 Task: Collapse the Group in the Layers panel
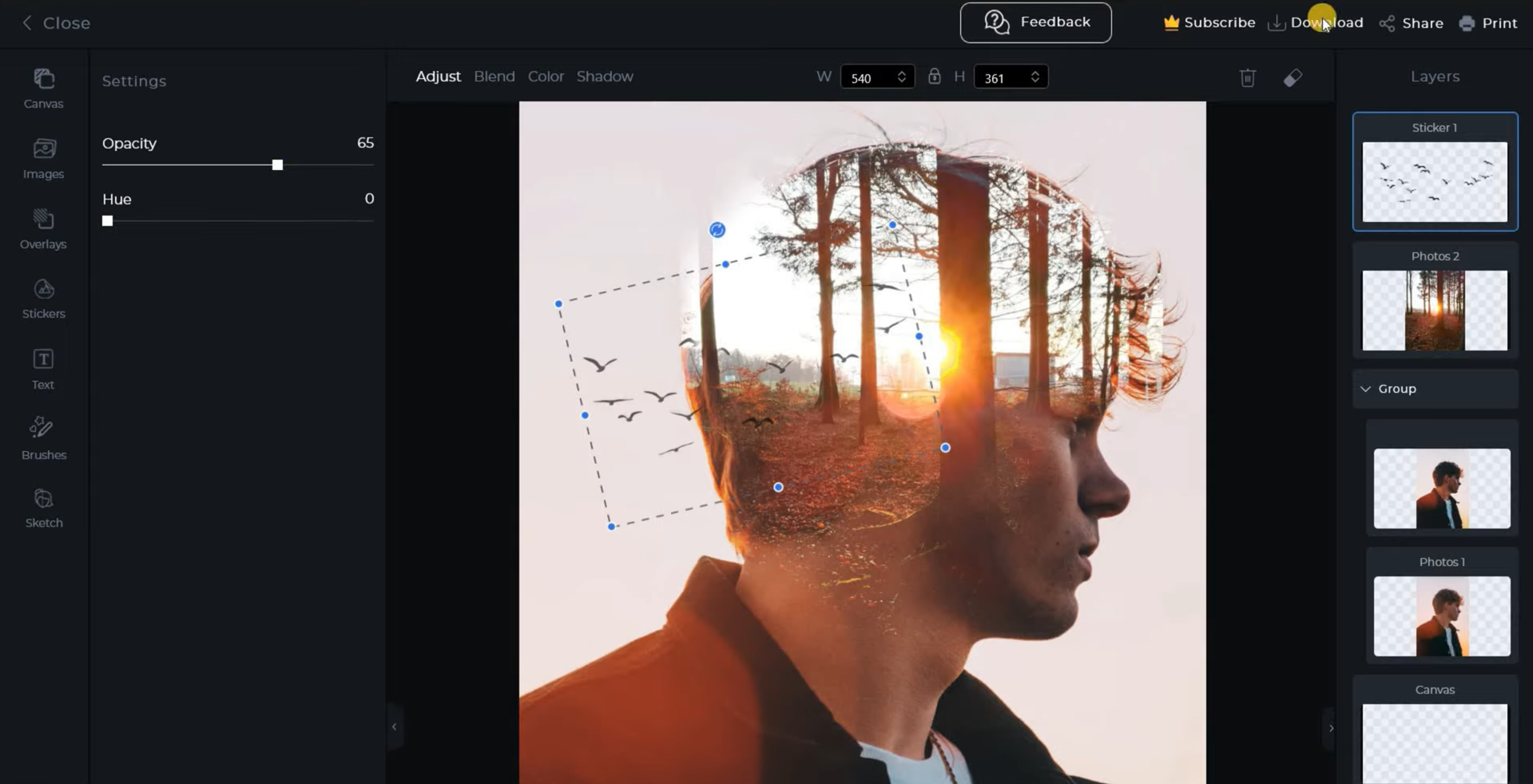point(1366,389)
